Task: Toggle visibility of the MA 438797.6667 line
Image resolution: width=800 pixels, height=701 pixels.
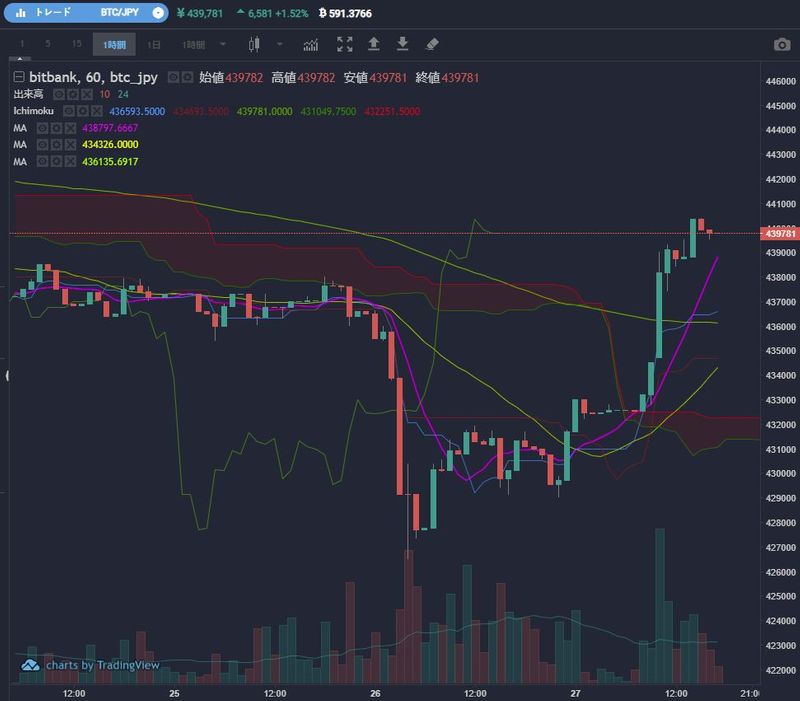Action: tap(43, 128)
